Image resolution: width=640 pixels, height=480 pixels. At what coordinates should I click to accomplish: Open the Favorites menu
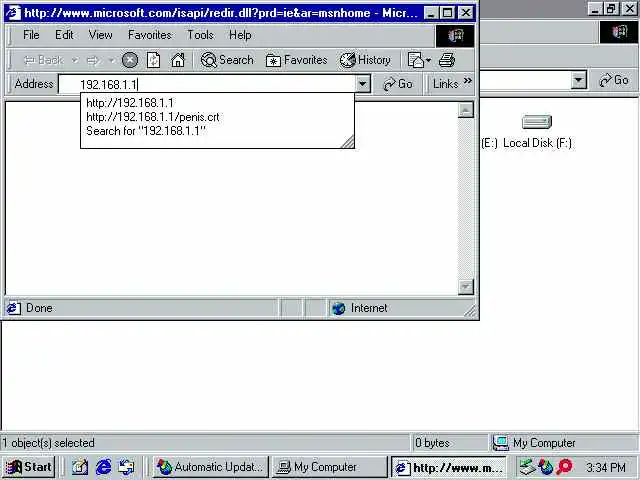tap(149, 35)
